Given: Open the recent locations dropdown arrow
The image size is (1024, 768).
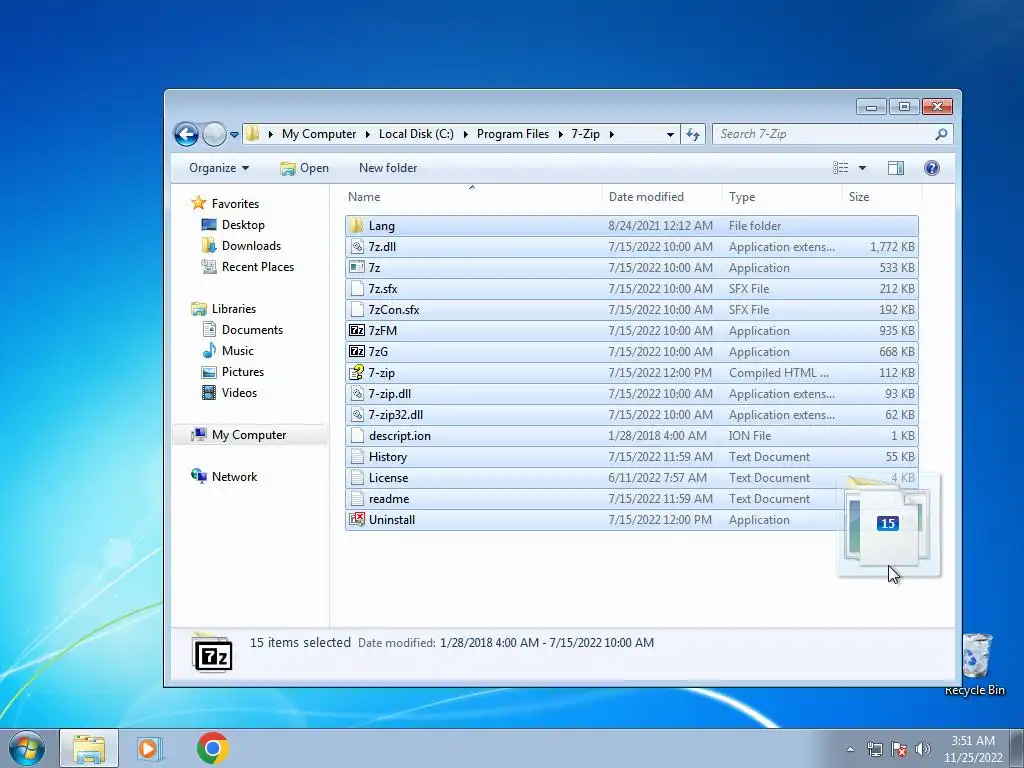Looking at the screenshot, I should (x=234, y=135).
